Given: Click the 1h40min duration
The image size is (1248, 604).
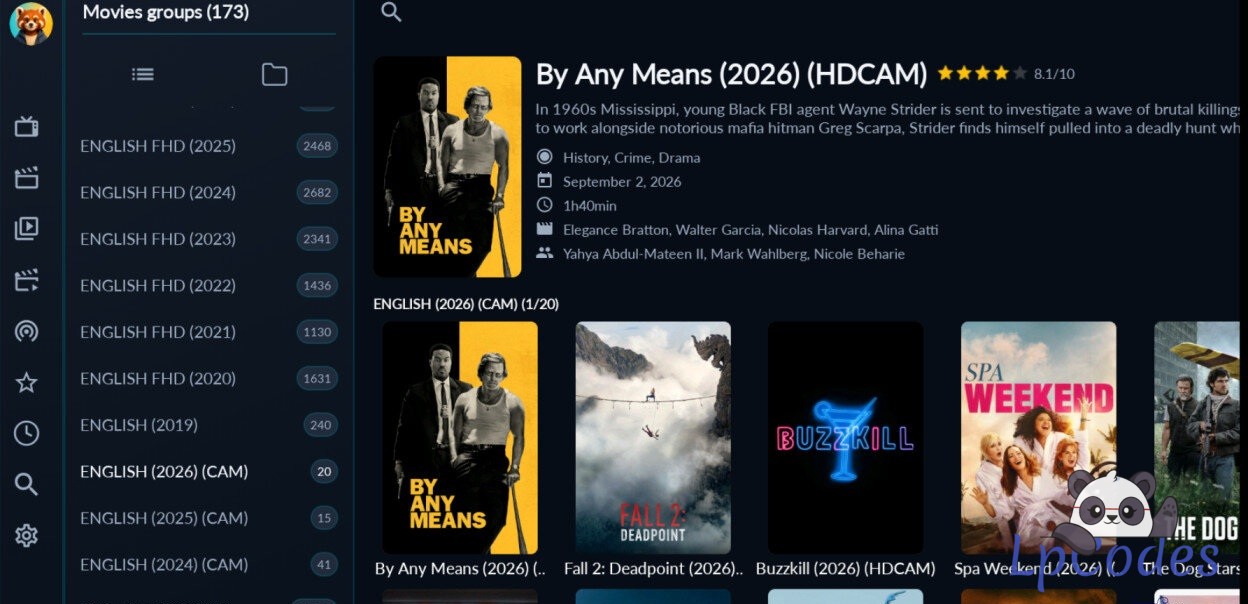Looking at the screenshot, I should click(590, 205).
